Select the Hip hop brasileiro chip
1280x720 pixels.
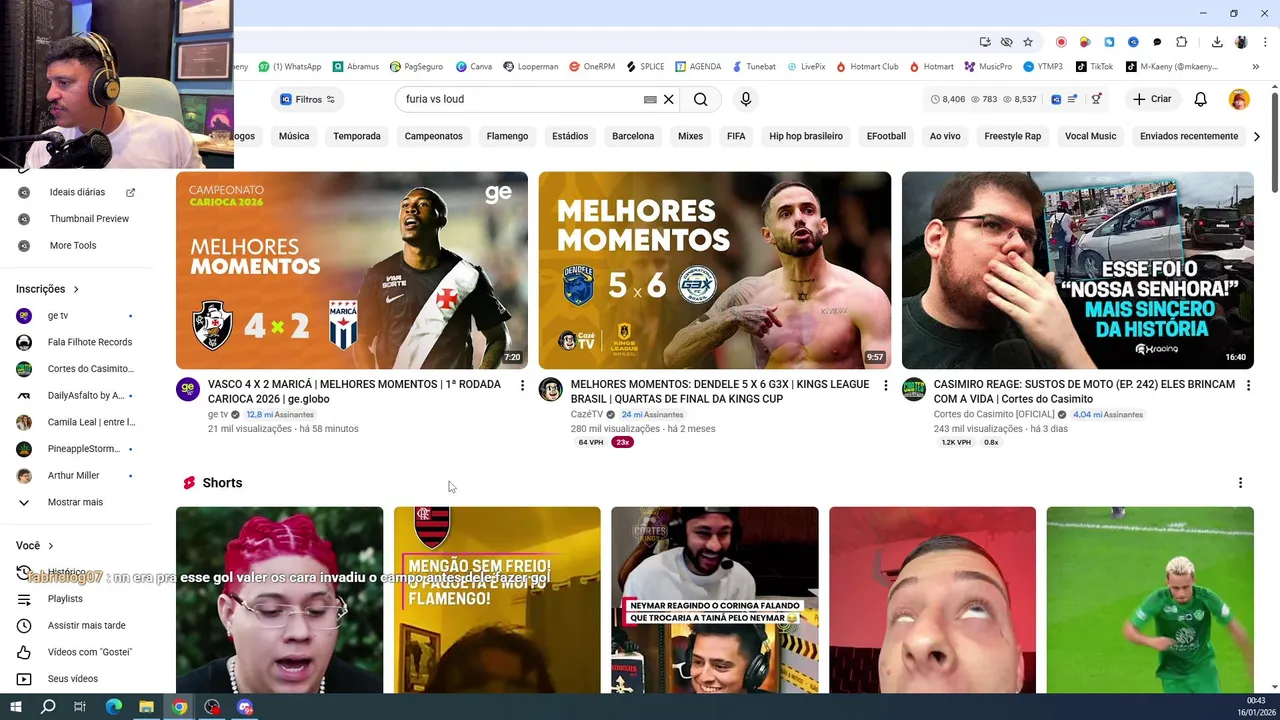(x=806, y=136)
